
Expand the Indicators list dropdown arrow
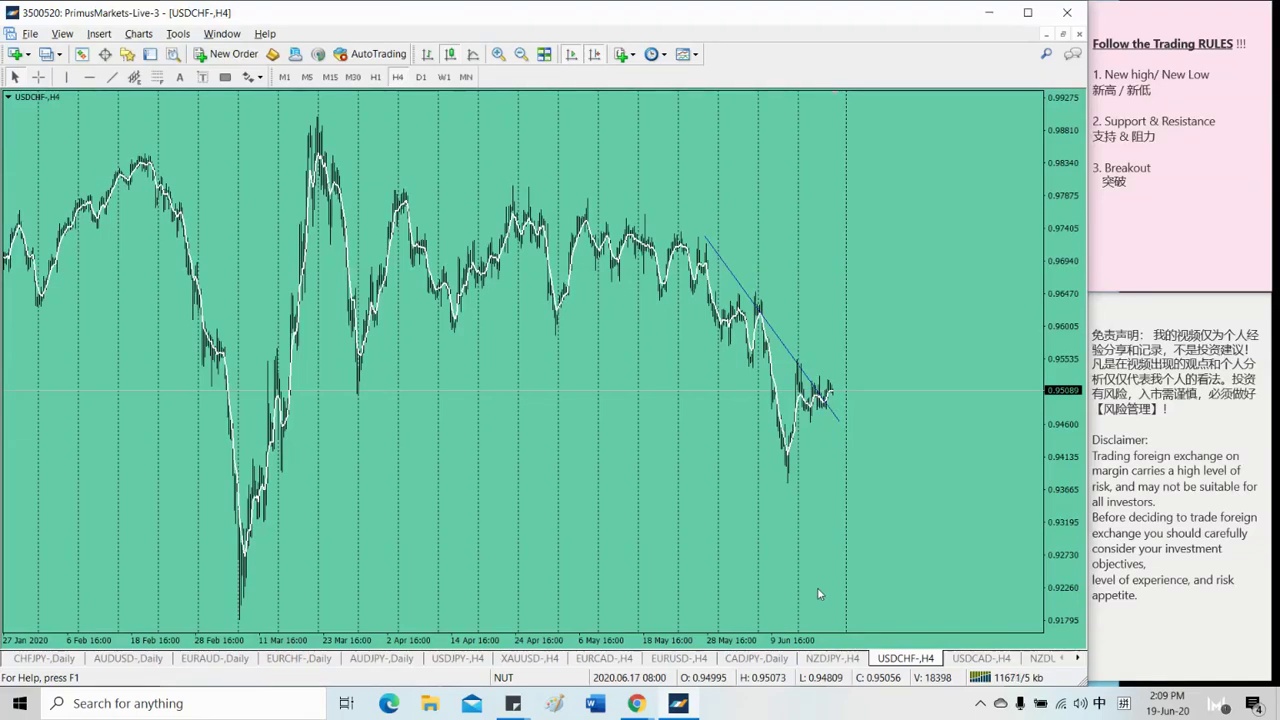click(x=633, y=54)
